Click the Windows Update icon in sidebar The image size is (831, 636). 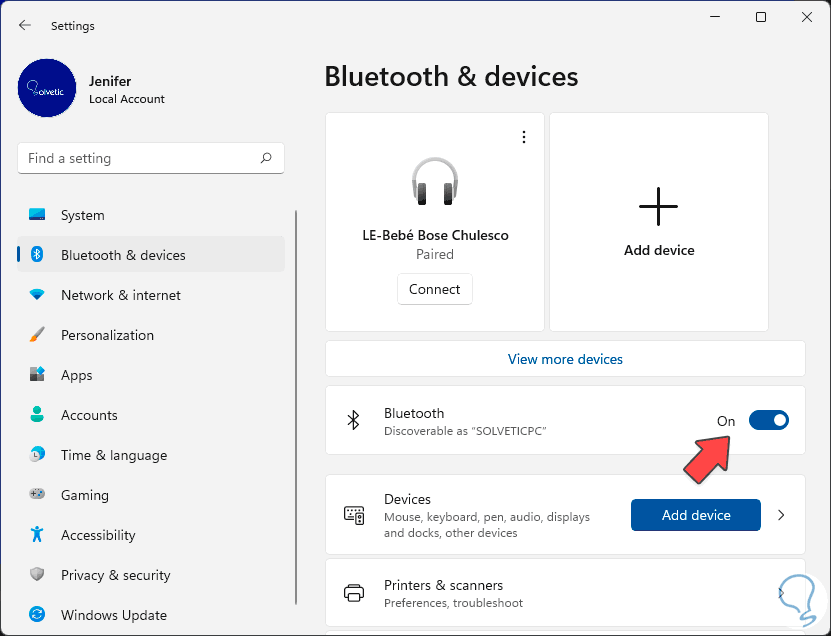point(37,615)
